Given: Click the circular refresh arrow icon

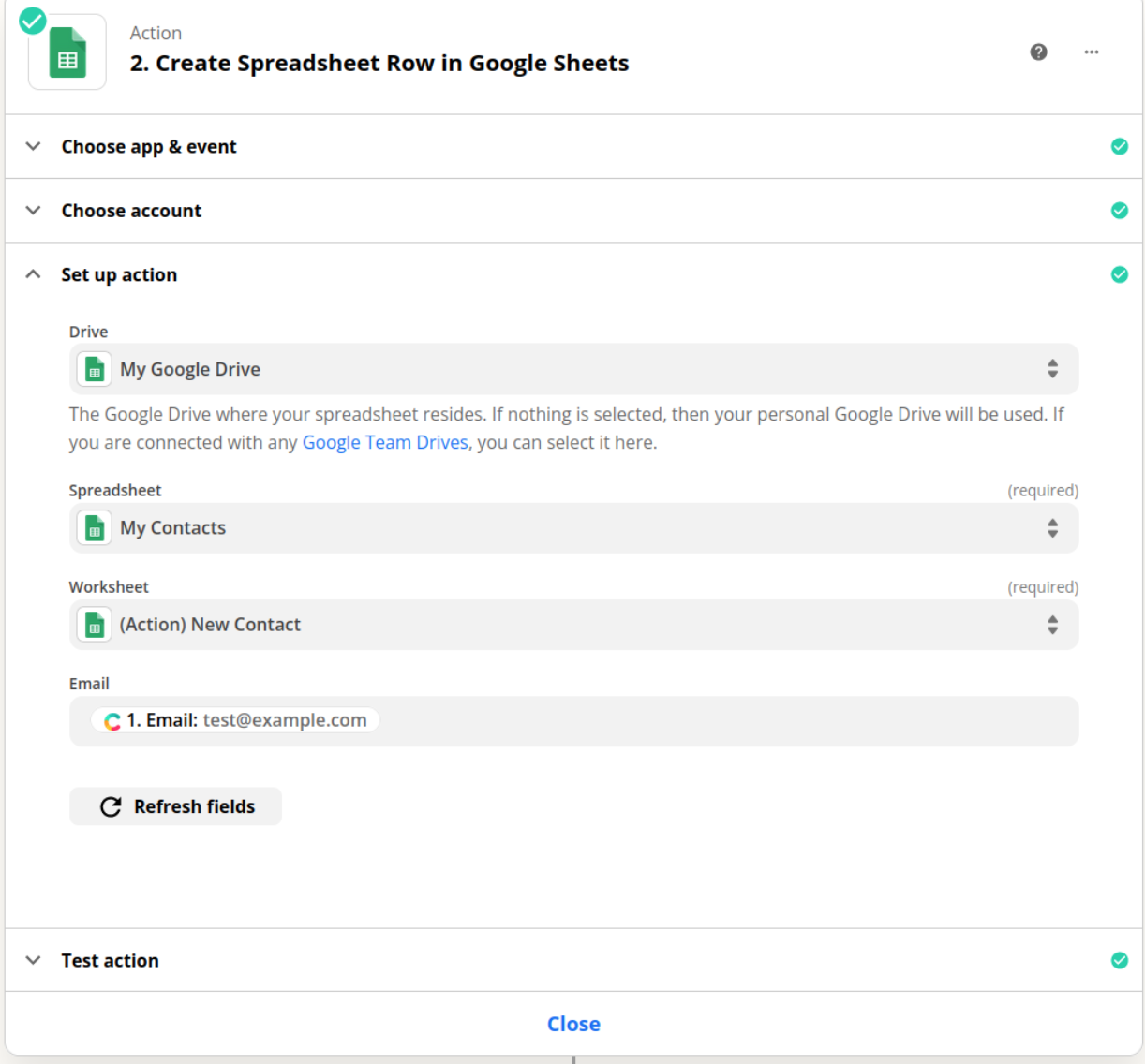Looking at the screenshot, I should (111, 806).
